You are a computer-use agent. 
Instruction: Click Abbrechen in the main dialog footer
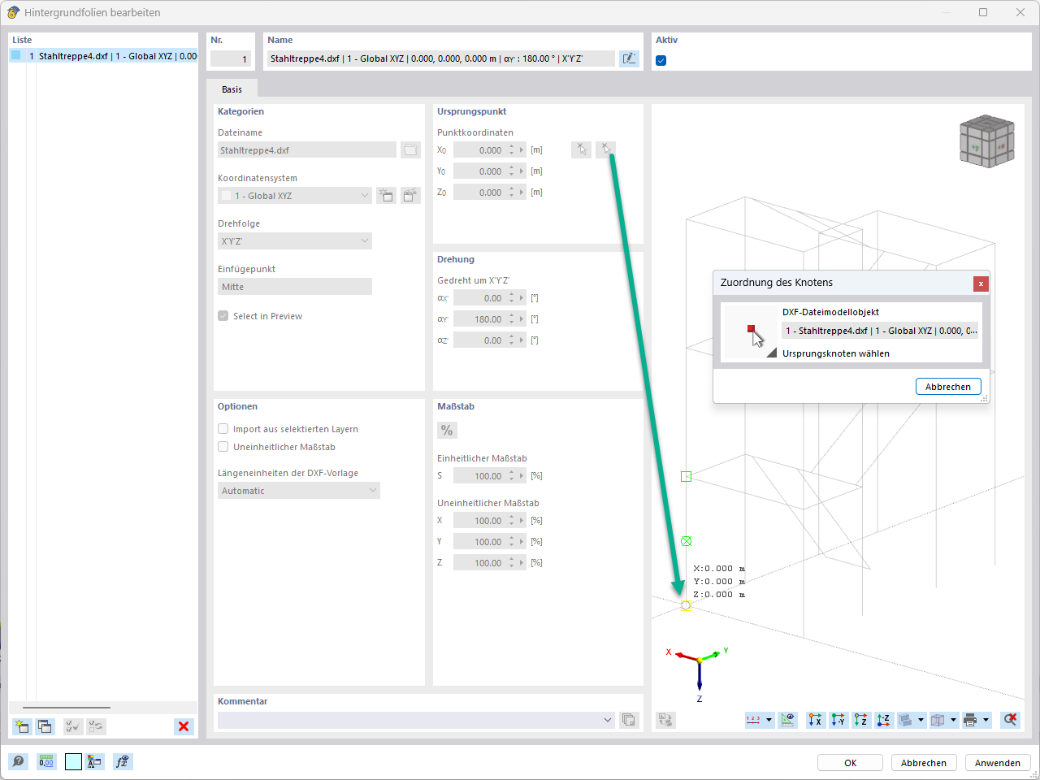924,763
